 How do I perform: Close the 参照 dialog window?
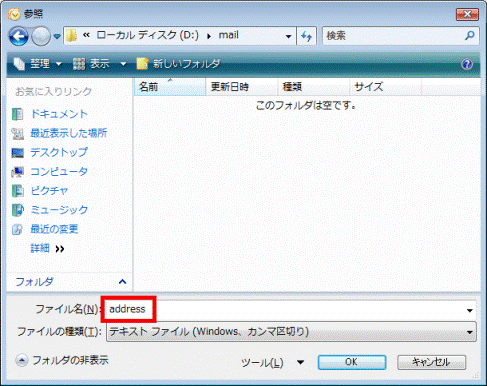[x=467, y=14]
